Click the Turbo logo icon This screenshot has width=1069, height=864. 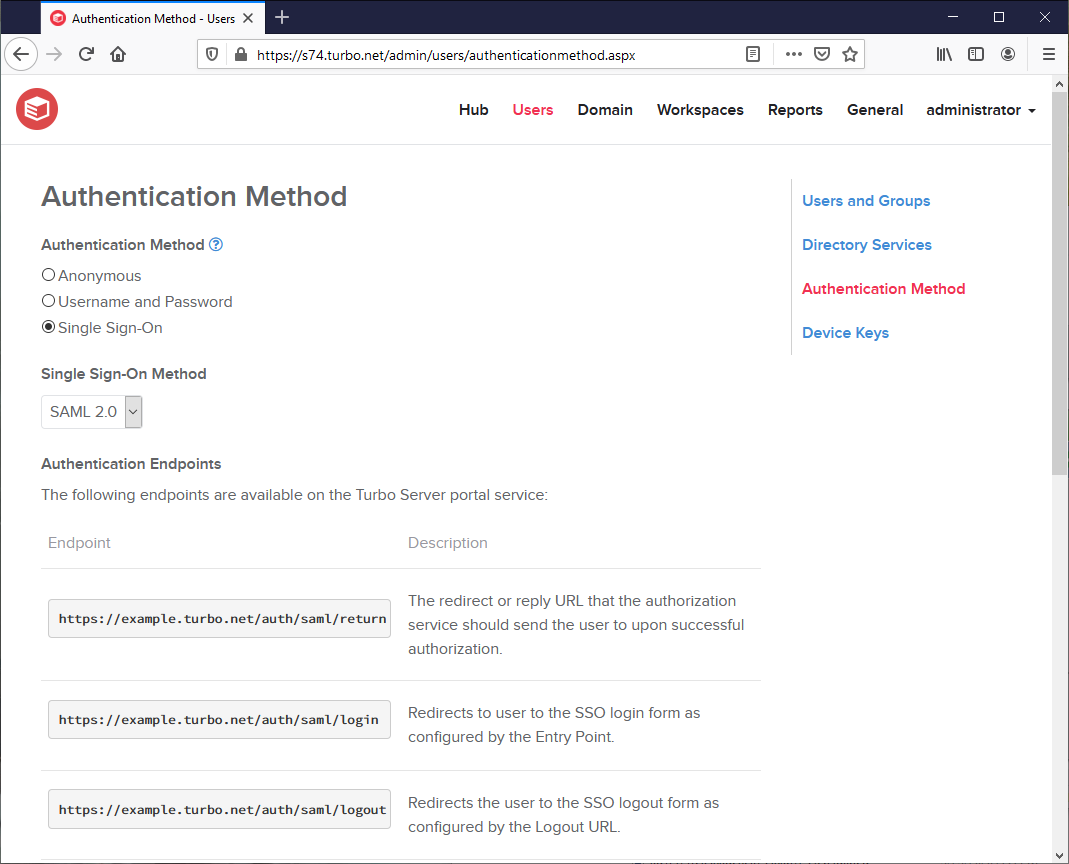point(36,109)
